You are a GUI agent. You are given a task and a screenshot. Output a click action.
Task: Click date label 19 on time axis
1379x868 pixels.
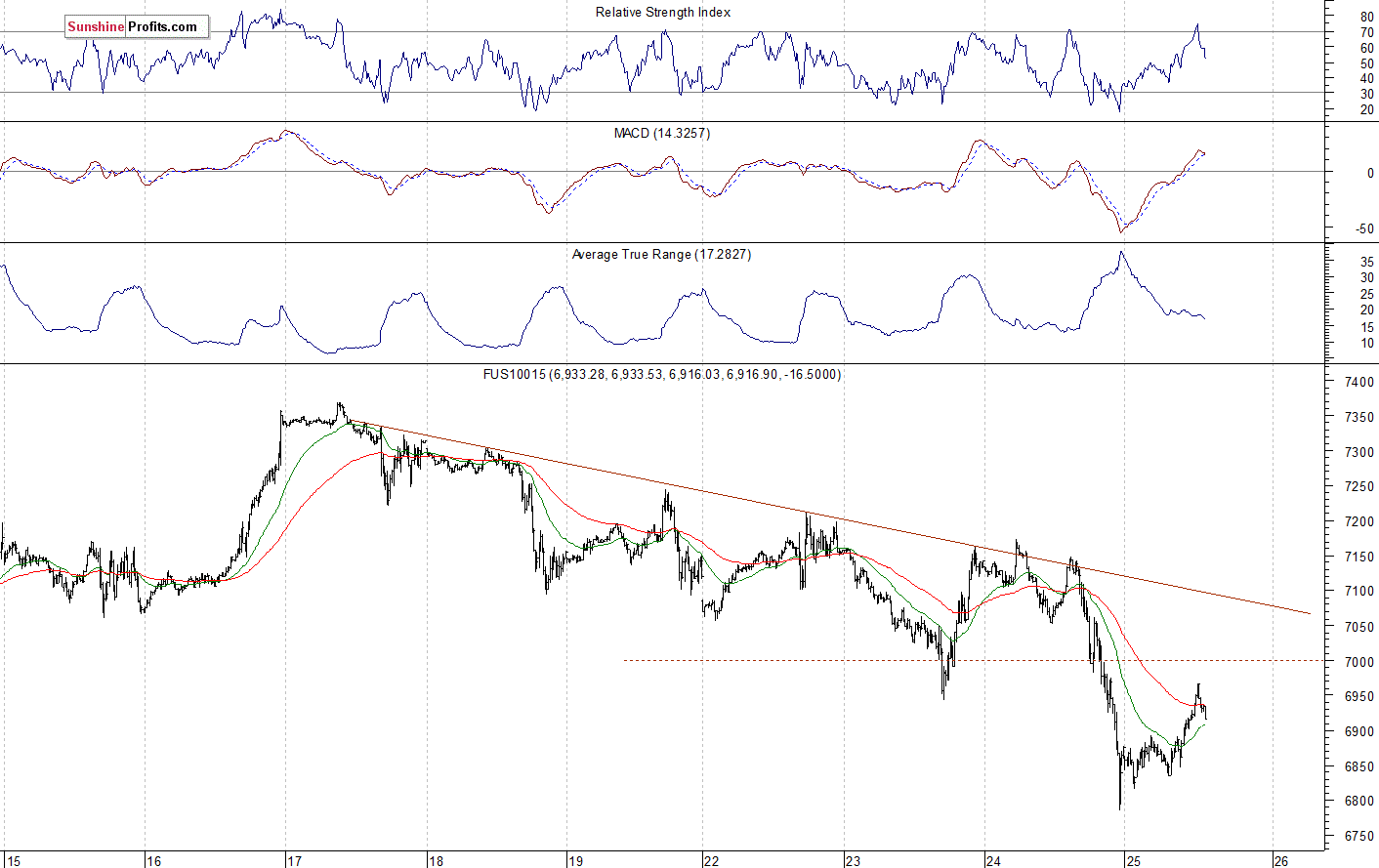tap(575, 861)
